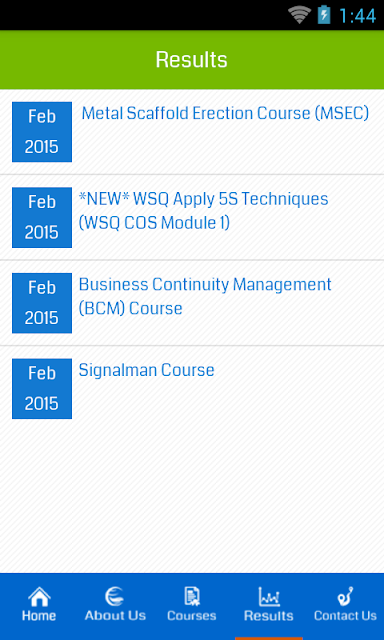384x640 pixels.
Task: Open the About Us globe icon
Action: click(115, 597)
